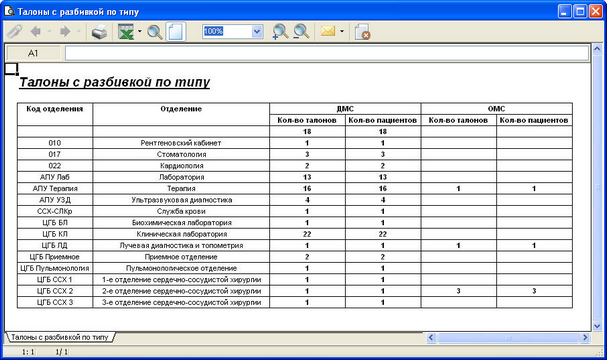Select the ССХ-СЛКр code cell

pyautogui.click(x=55, y=211)
